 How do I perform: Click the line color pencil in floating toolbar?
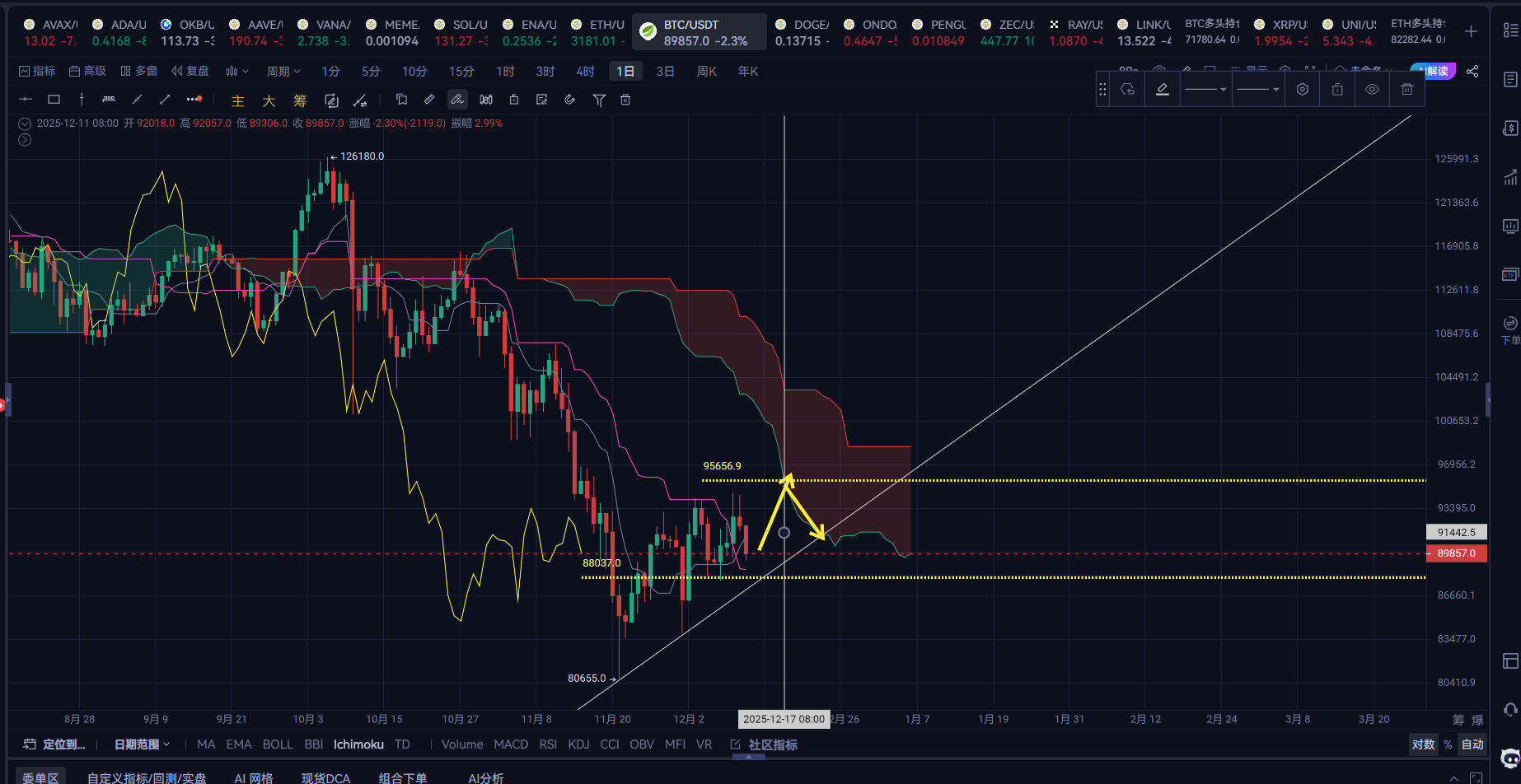[x=1162, y=89]
